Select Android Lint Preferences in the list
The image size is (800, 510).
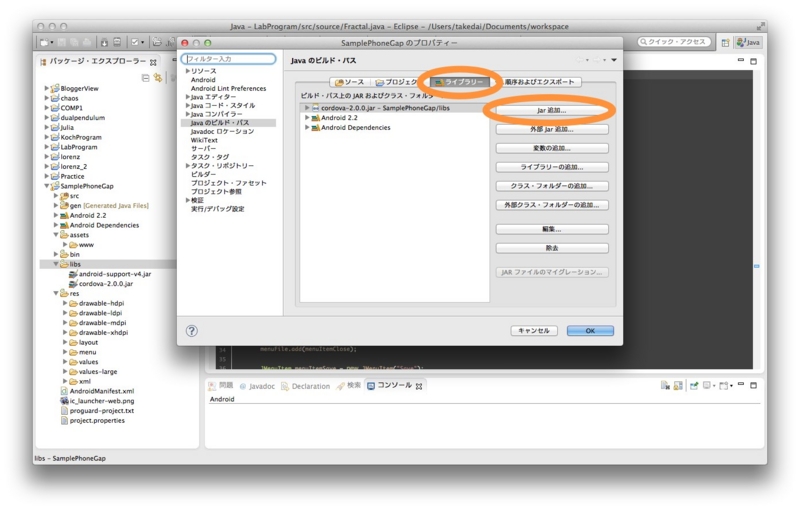(228, 89)
